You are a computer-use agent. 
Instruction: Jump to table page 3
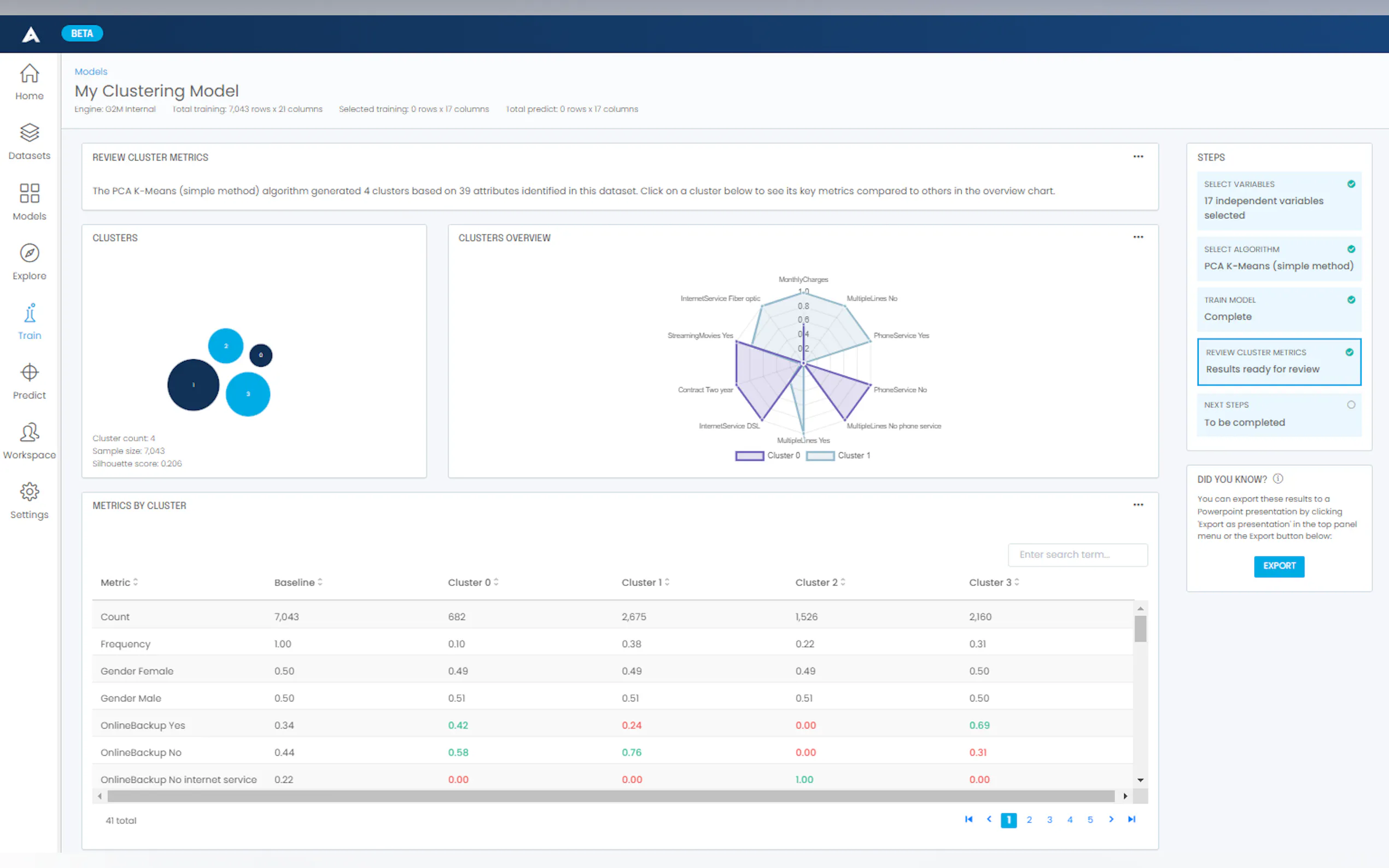coord(1049,820)
